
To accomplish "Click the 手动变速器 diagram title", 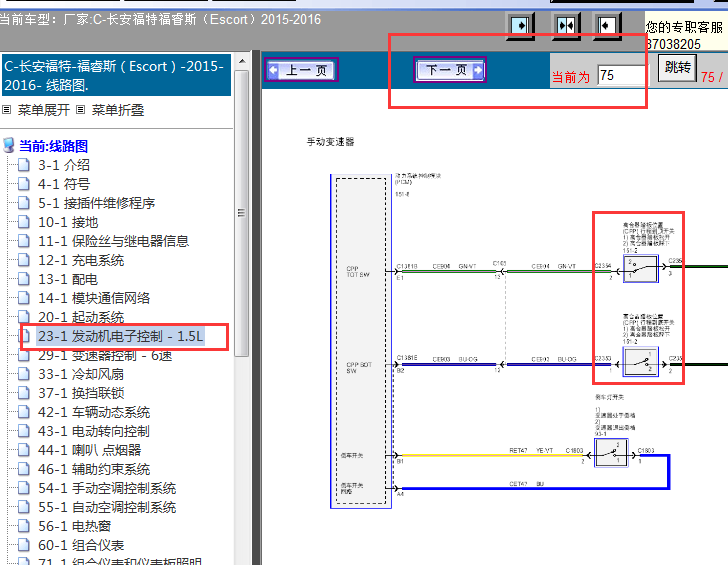I will pyautogui.click(x=331, y=142).
